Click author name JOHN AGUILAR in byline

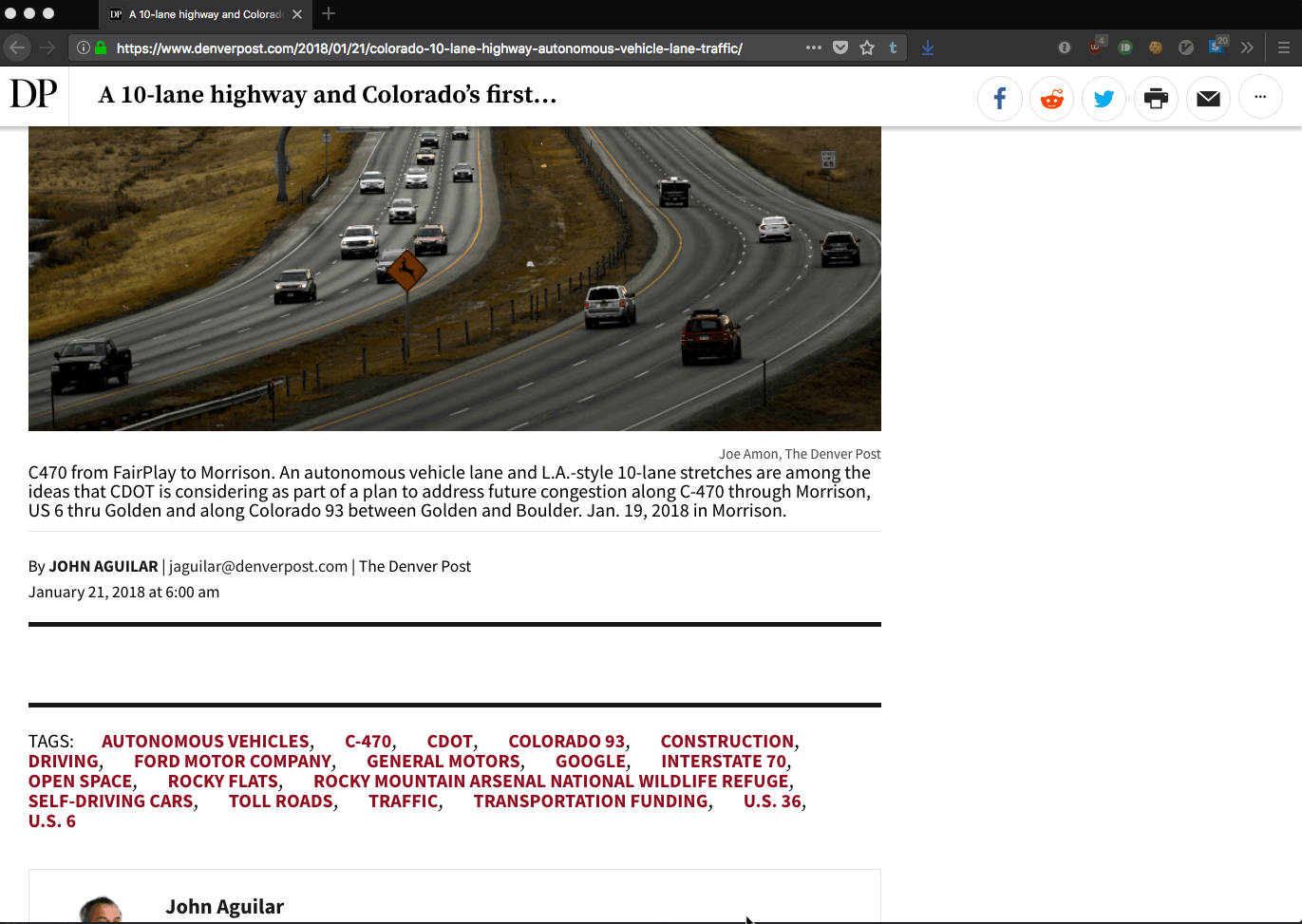[104, 566]
